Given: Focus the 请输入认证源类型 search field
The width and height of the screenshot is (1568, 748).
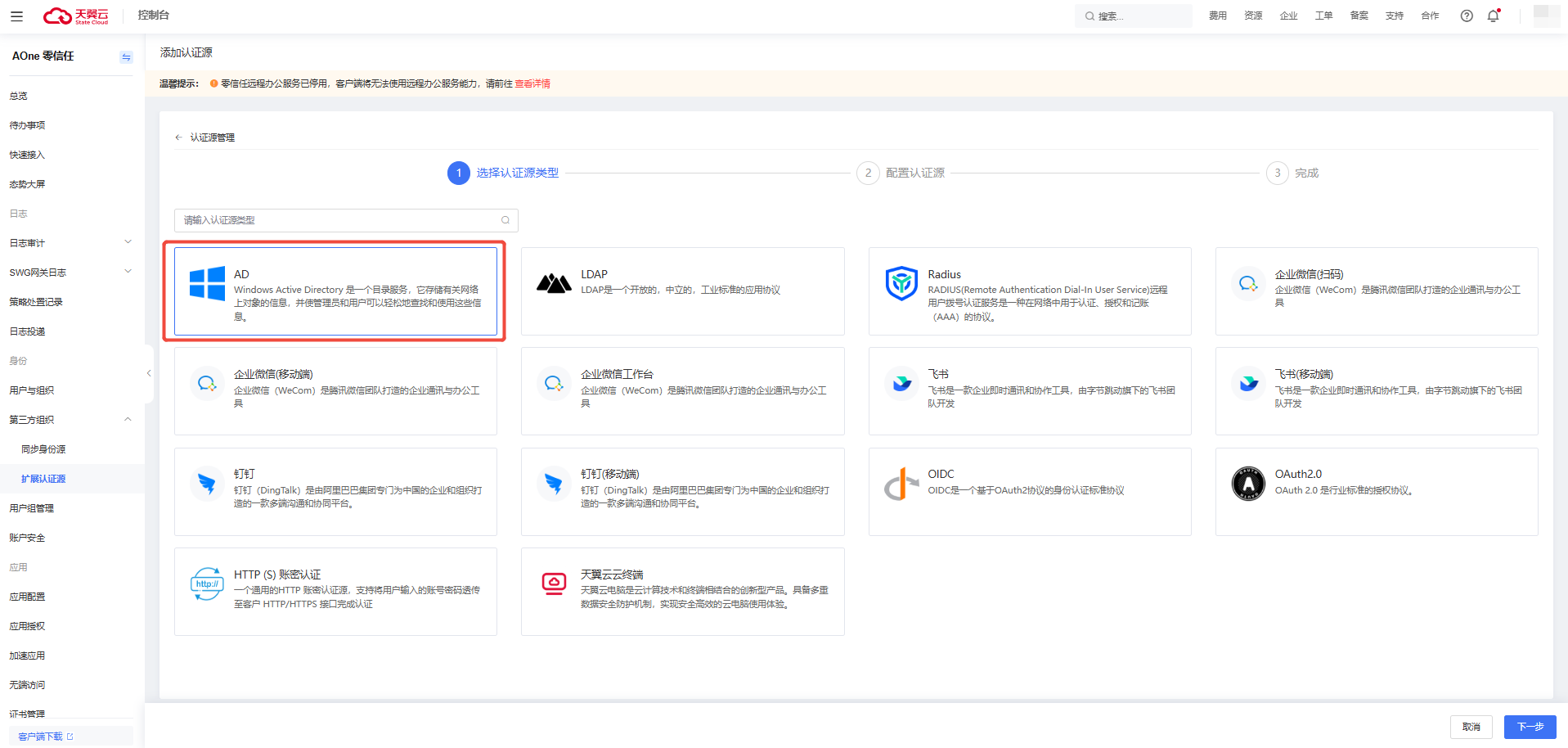Looking at the screenshot, I should click(346, 220).
